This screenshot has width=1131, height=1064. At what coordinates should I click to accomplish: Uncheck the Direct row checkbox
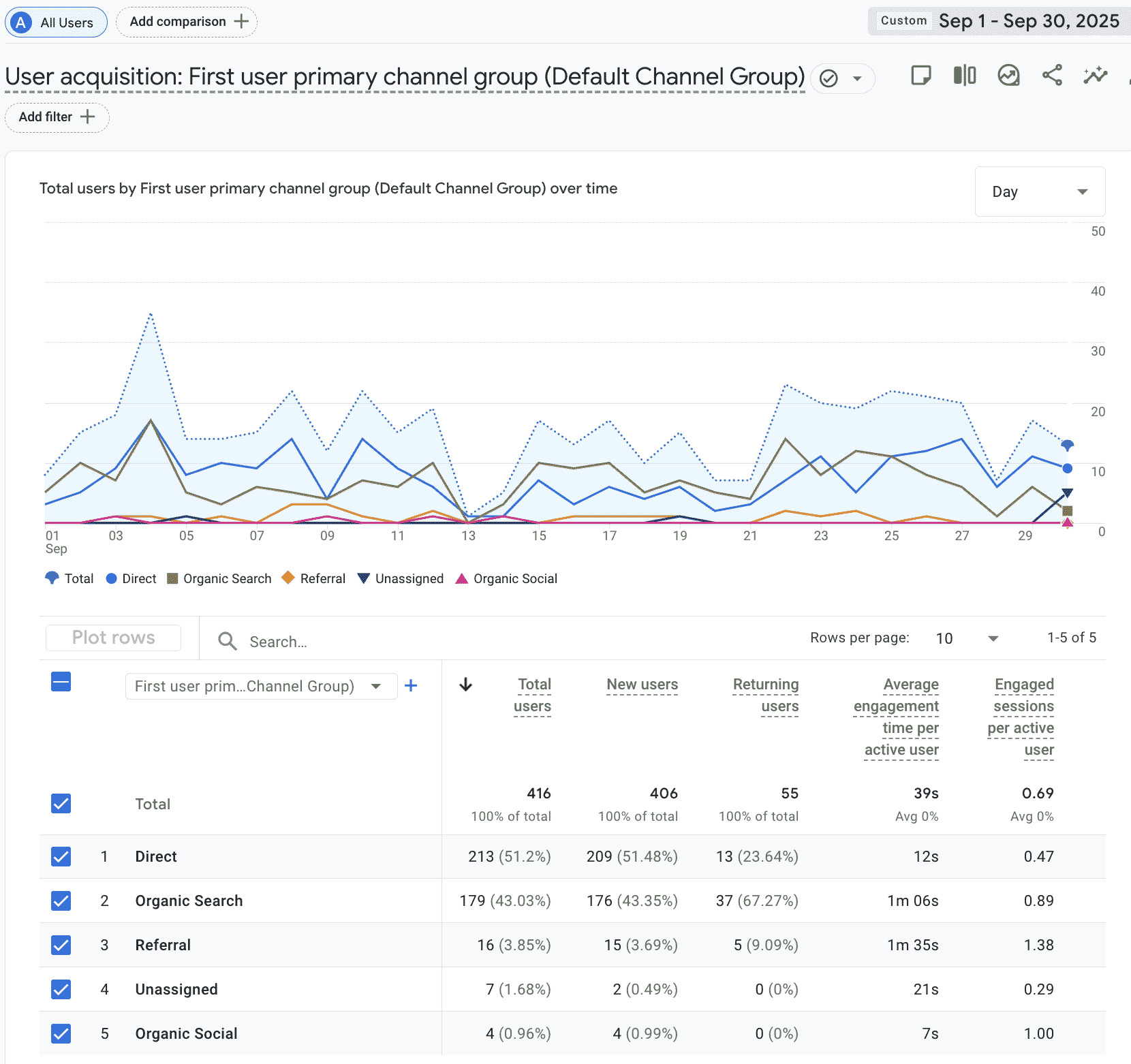61,856
